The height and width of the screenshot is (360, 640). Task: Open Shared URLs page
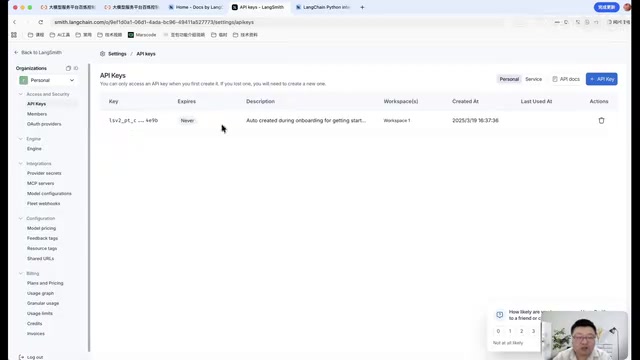tap(40, 259)
